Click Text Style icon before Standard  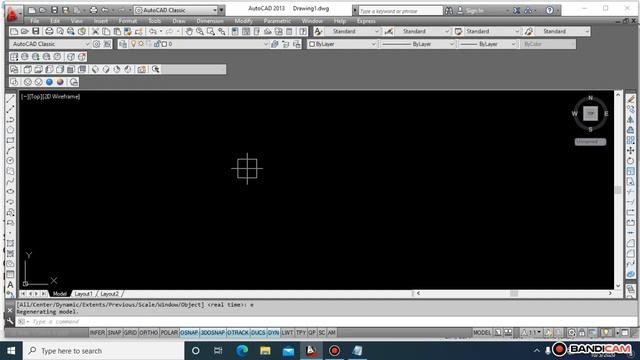pos(318,31)
